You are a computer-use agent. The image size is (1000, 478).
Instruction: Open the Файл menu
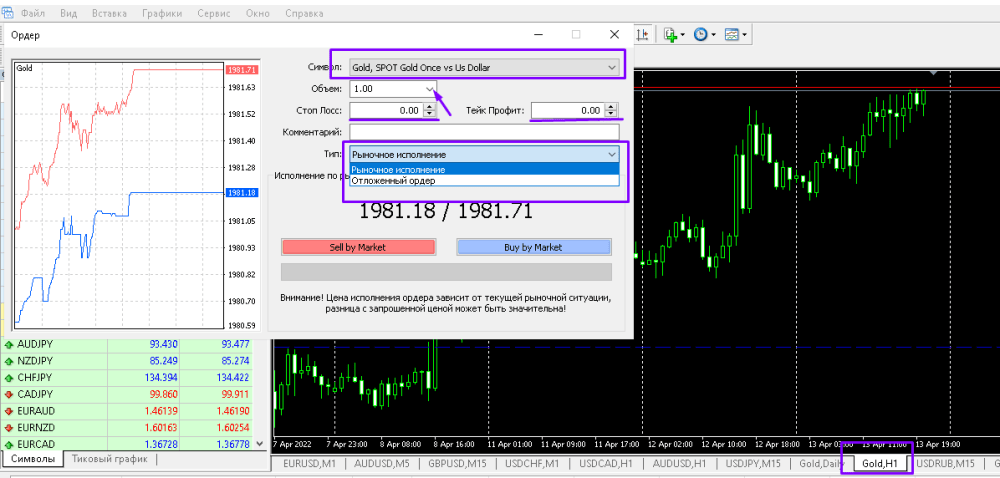(33, 13)
